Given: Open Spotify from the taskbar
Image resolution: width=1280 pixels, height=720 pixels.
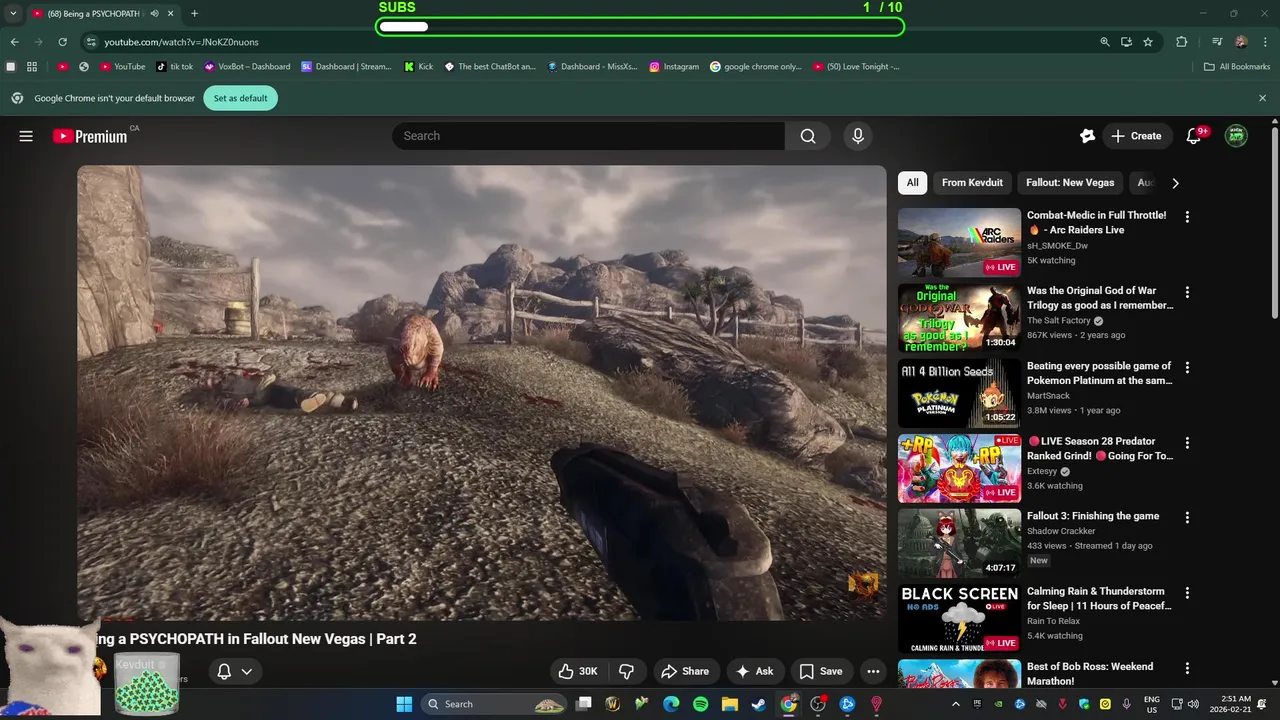Looking at the screenshot, I should click(701, 704).
